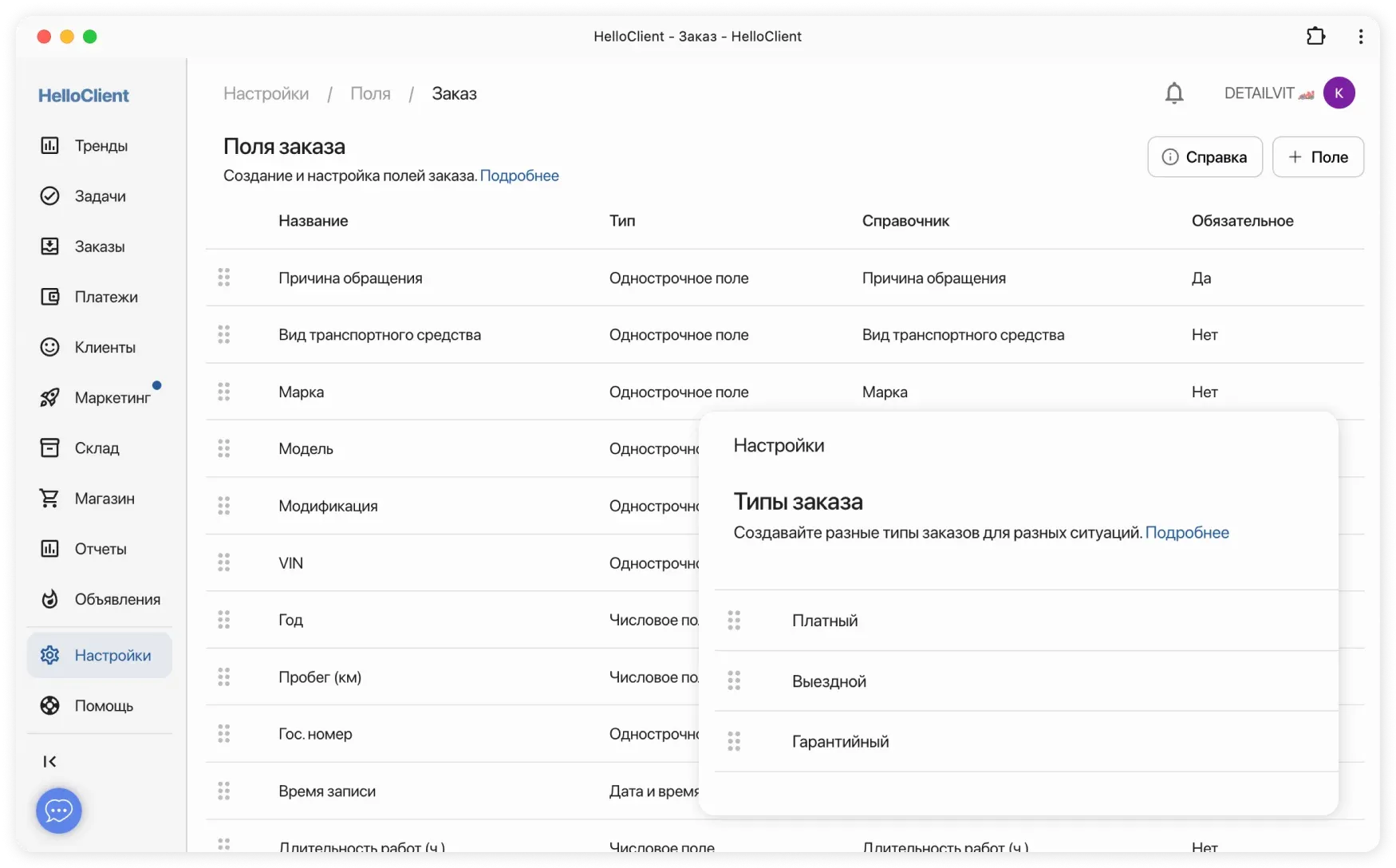This screenshot has width=1396, height=868.
Task: Click the Маркетинг rocket icon with notification dot
Action: (49, 397)
